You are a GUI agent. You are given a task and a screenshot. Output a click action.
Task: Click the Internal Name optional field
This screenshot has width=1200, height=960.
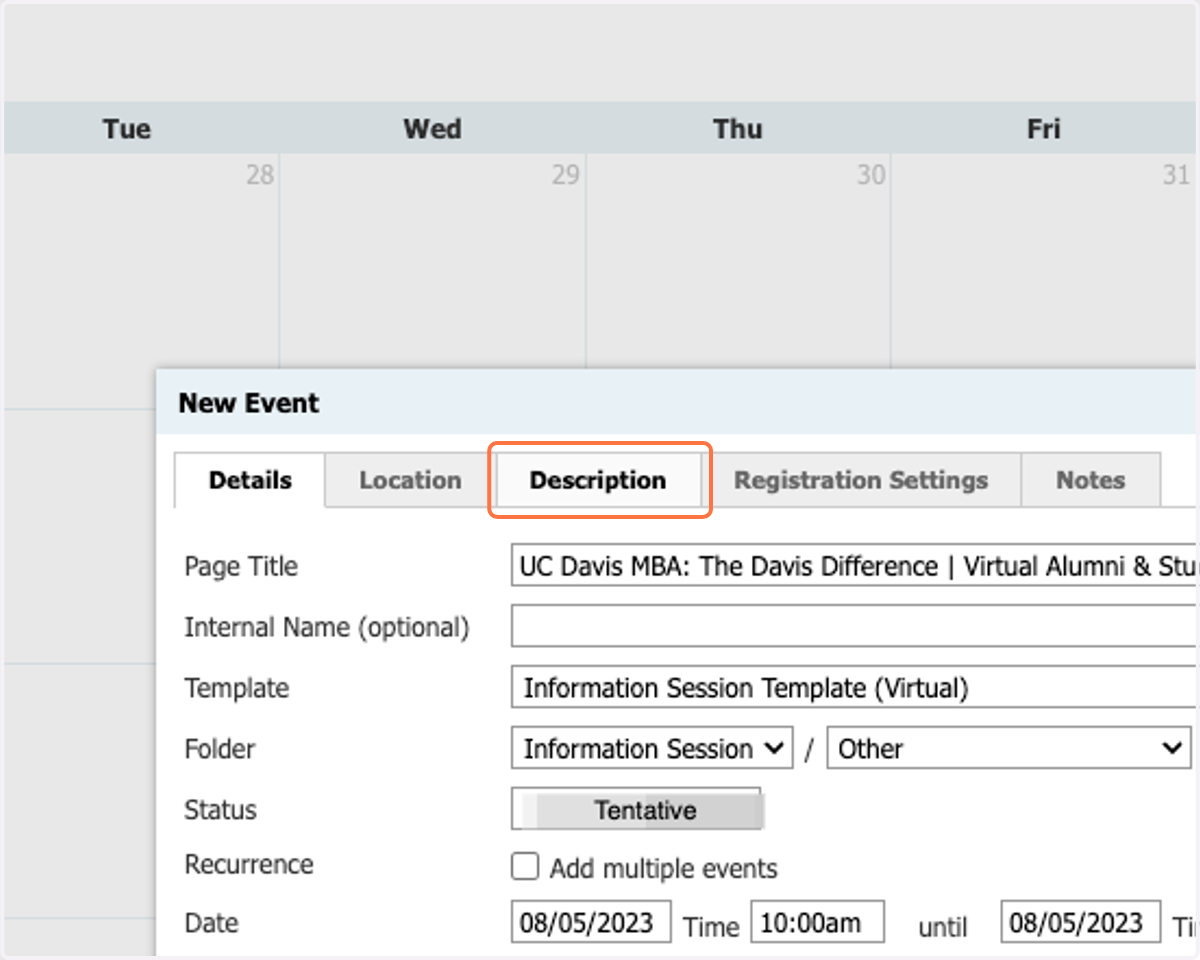pos(855,627)
